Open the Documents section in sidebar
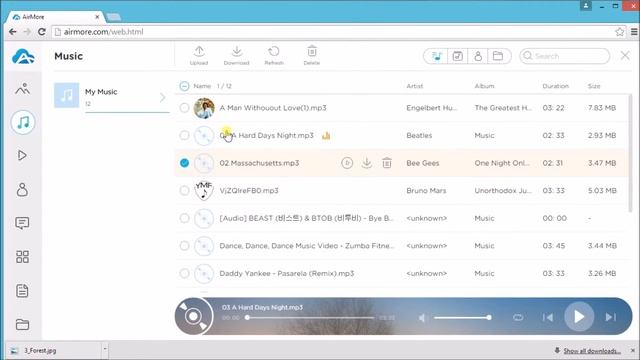The image size is (640, 360). [22, 291]
